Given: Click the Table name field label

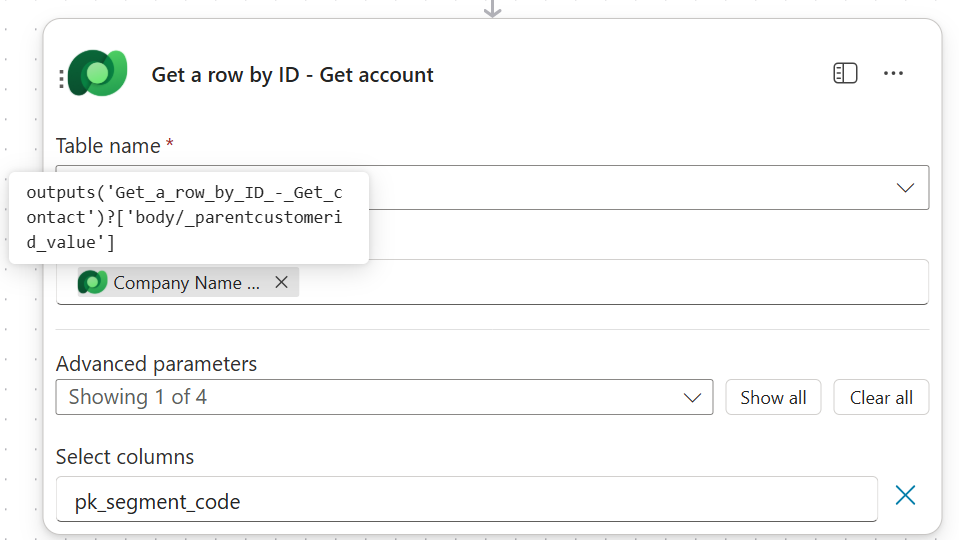Looking at the screenshot, I should click(x=108, y=146).
